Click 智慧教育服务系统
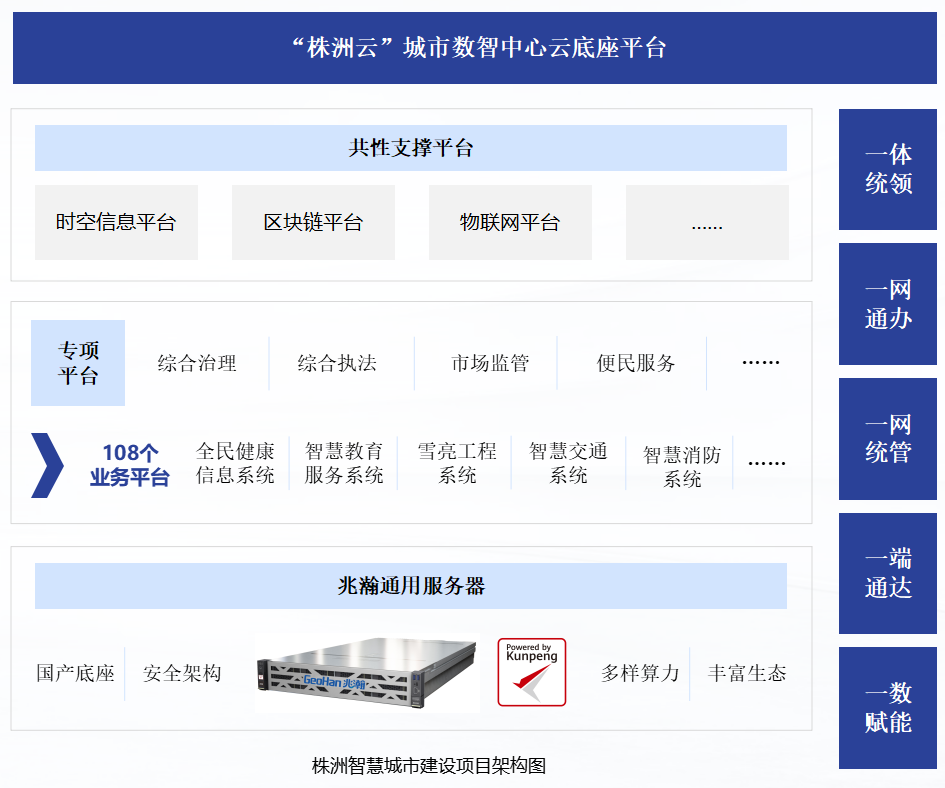The width and height of the screenshot is (945, 788). (x=344, y=463)
